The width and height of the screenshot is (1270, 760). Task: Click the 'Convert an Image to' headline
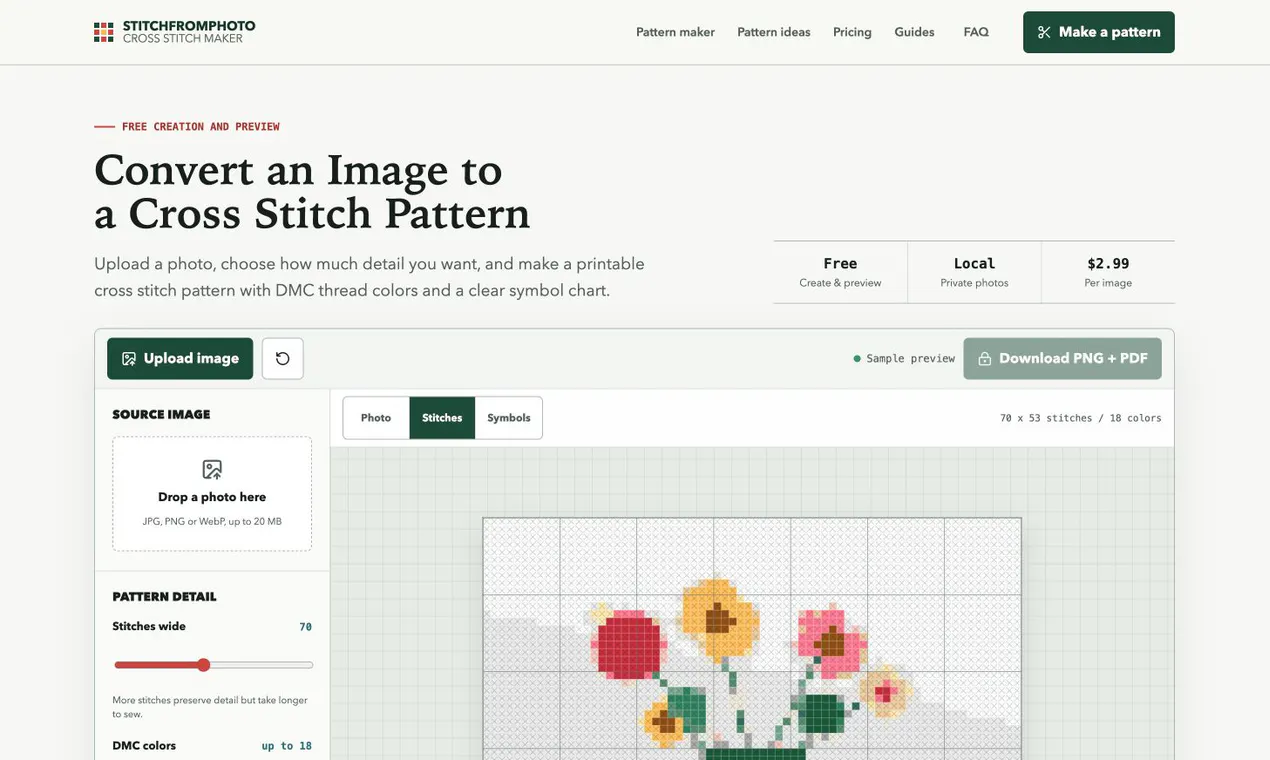click(x=298, y=169)
